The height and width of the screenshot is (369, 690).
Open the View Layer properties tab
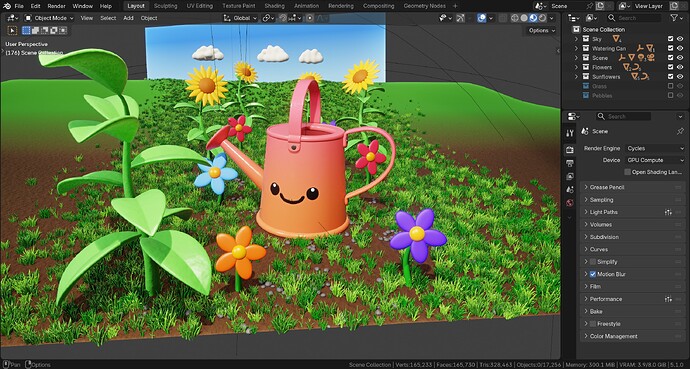(x=569, y=176)
